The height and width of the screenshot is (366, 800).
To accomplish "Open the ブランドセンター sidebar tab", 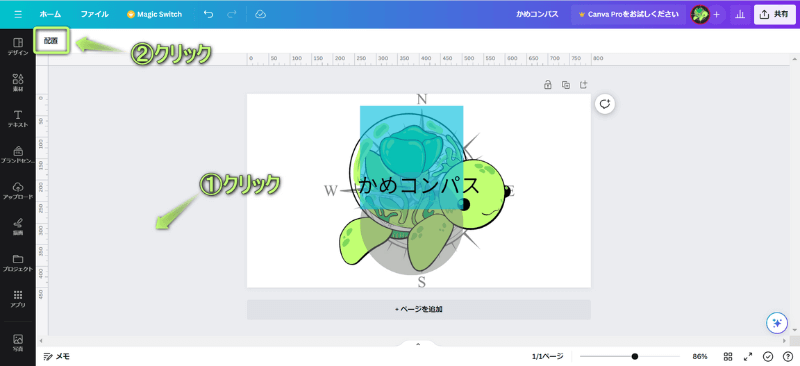I will (18, 155).
